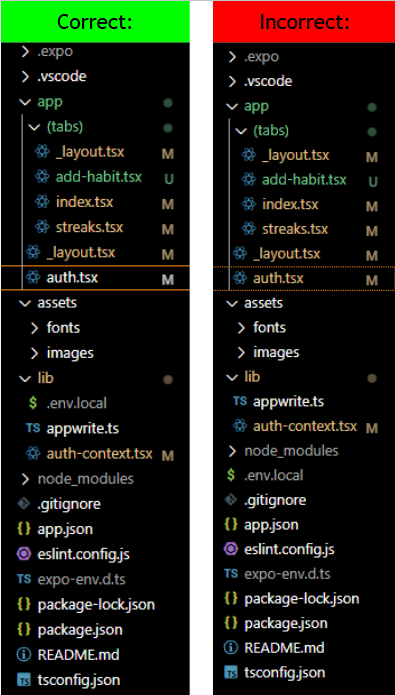The width and height of the screenshot is (395, 695).
Task: Click TS icon next to appwrite.ts in Incorrect panel
Action: tap(240, 402)
